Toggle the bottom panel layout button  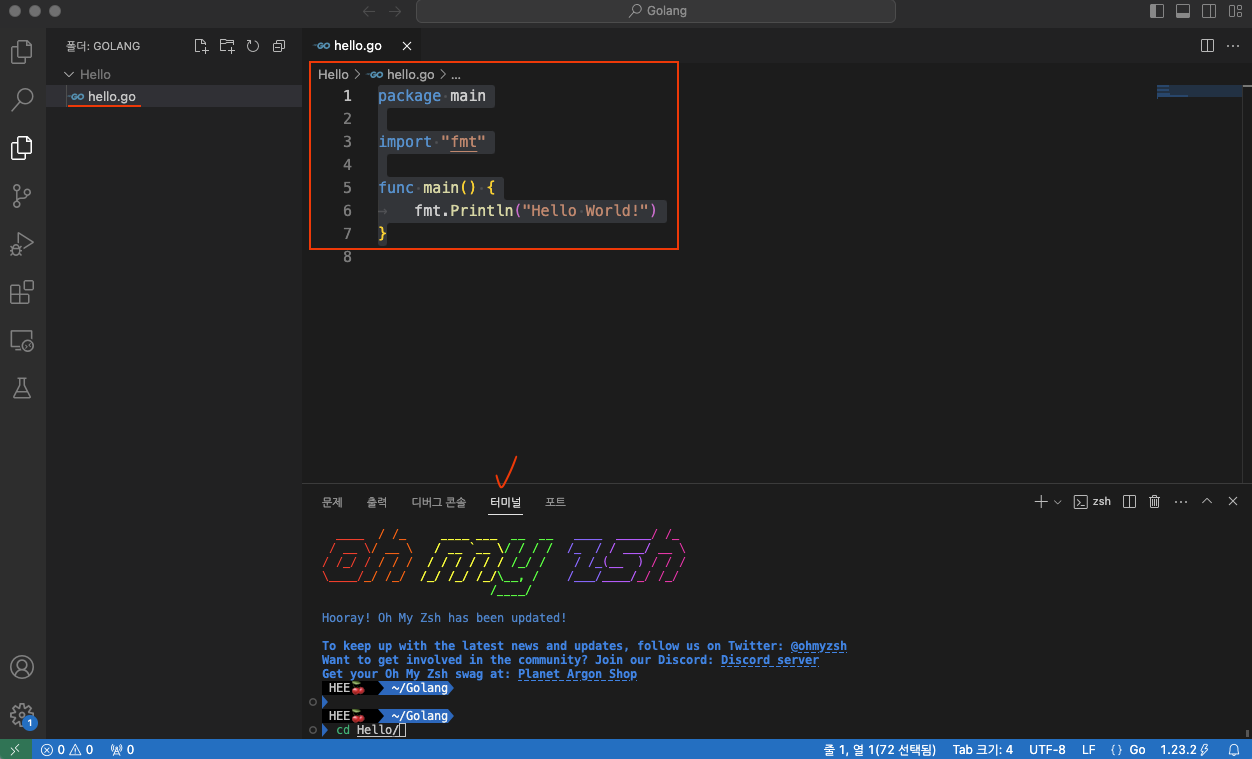pos(1183,11)
